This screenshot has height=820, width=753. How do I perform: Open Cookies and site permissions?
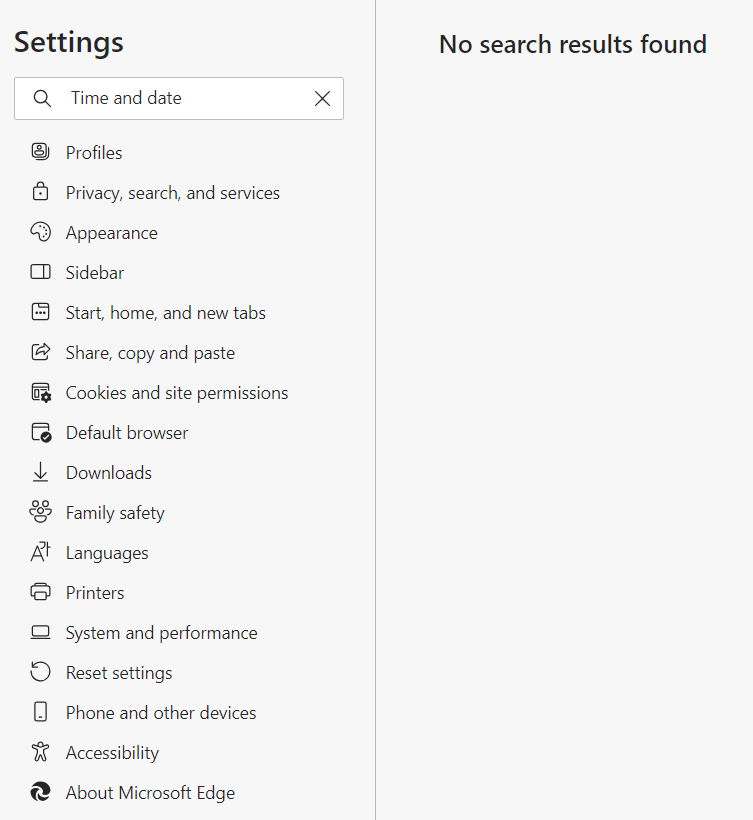pyautogui.click(x=176, y=393)
